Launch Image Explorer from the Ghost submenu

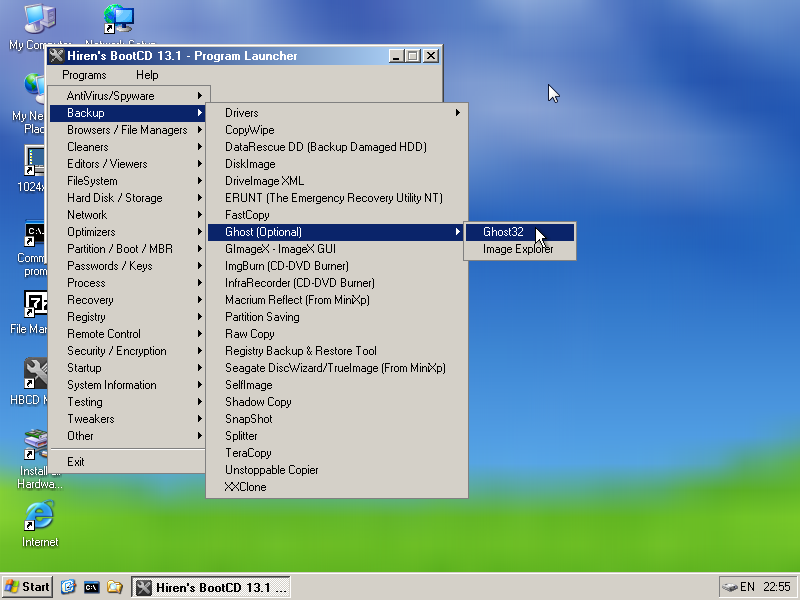pos(519,249)
